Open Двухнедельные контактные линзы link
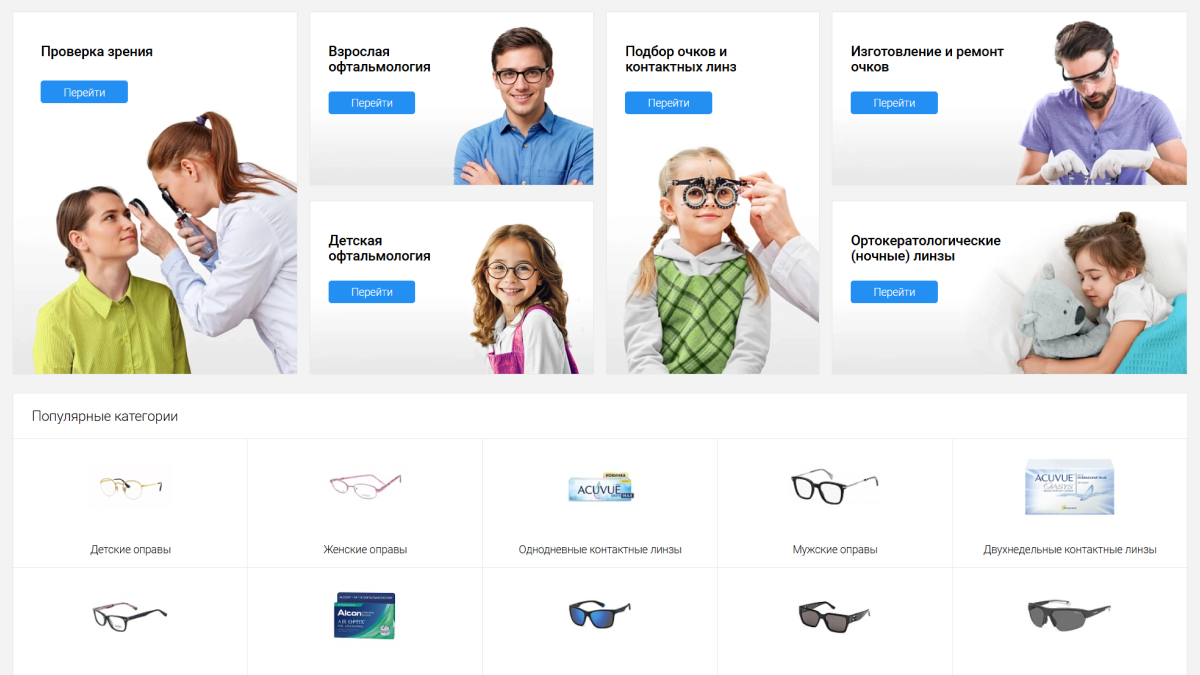The width and height of the screenshot is (1200, 675). coord(1070,550)
